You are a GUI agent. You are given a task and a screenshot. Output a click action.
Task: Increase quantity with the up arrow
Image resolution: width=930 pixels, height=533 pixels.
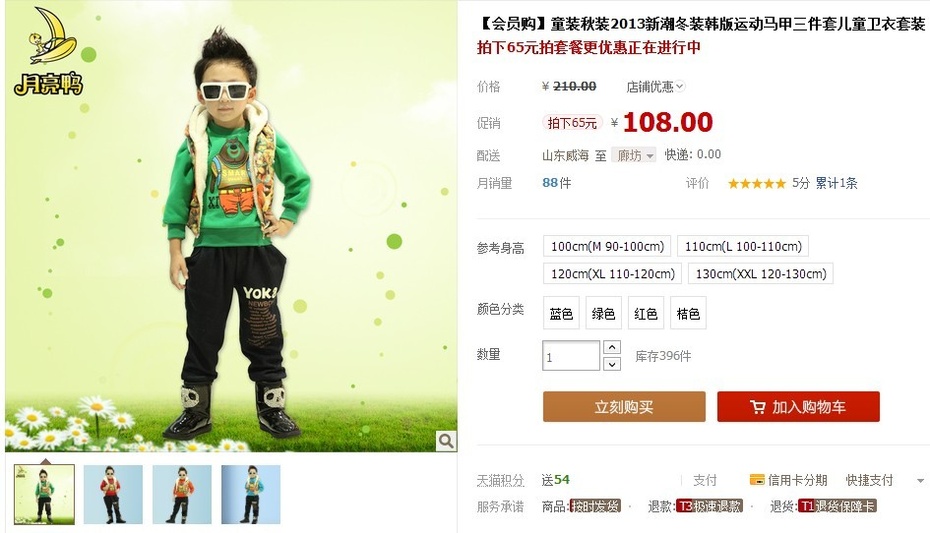tap(612, 347)
